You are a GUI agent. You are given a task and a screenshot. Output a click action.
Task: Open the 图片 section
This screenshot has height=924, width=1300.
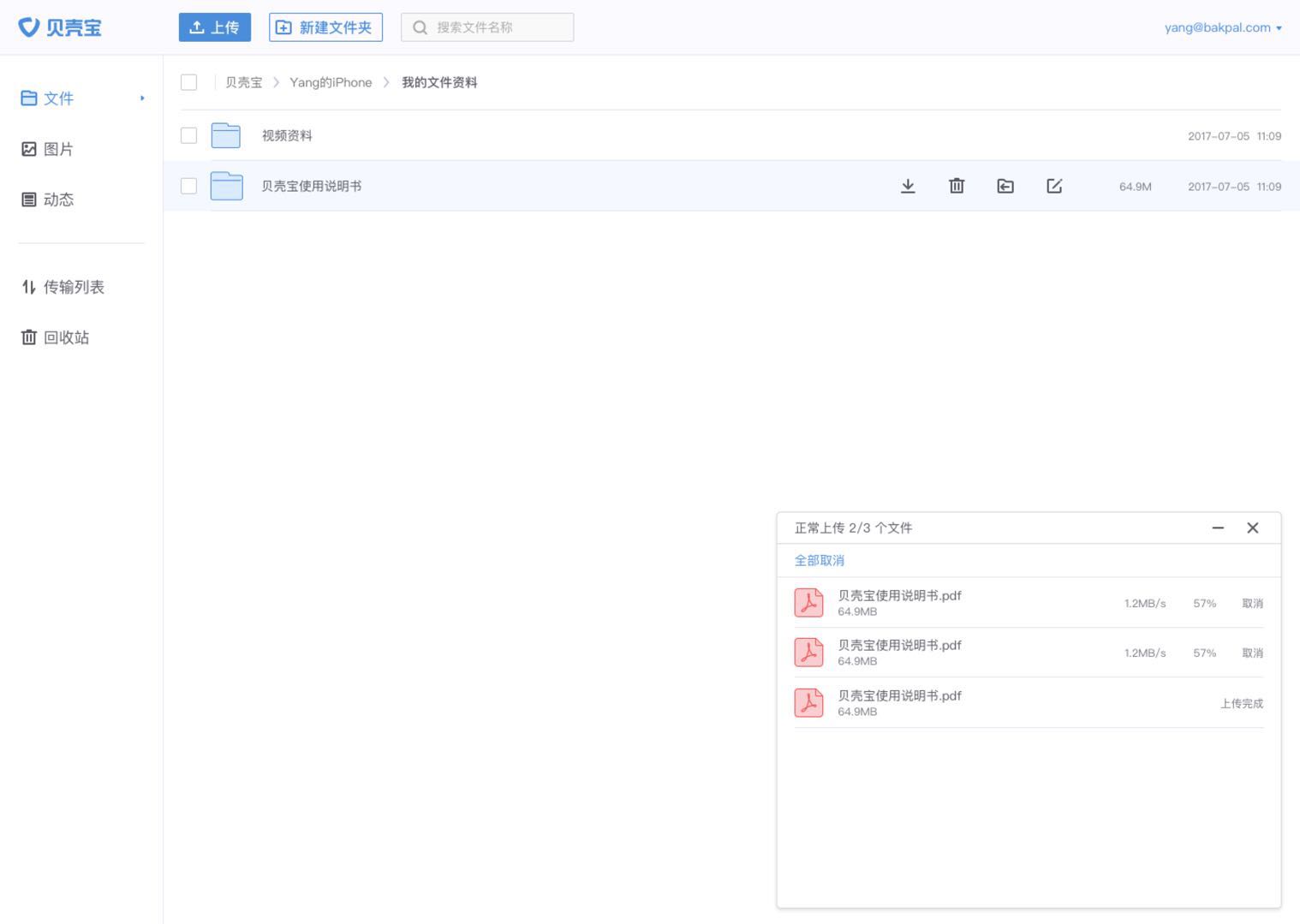(57, 148)
